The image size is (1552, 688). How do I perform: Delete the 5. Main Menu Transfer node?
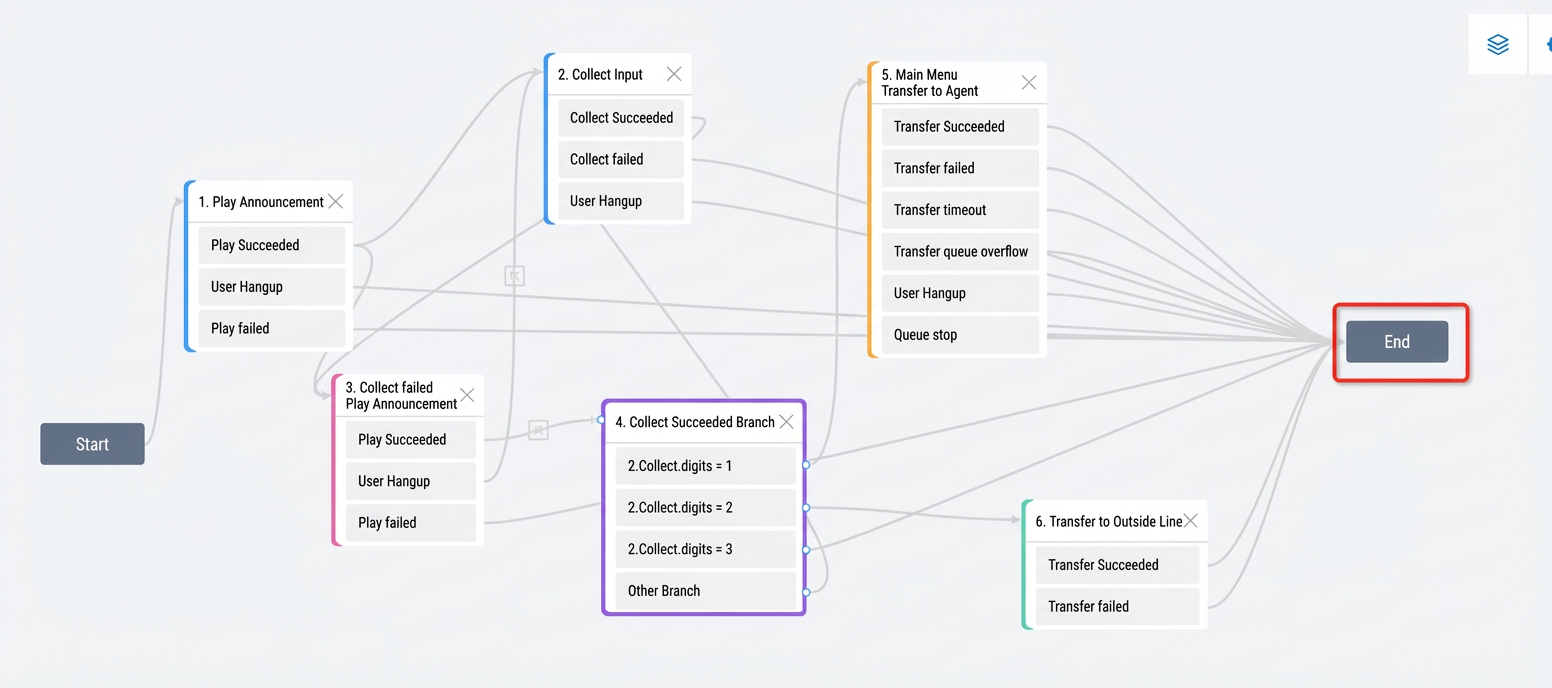[x=1029, y=83]
